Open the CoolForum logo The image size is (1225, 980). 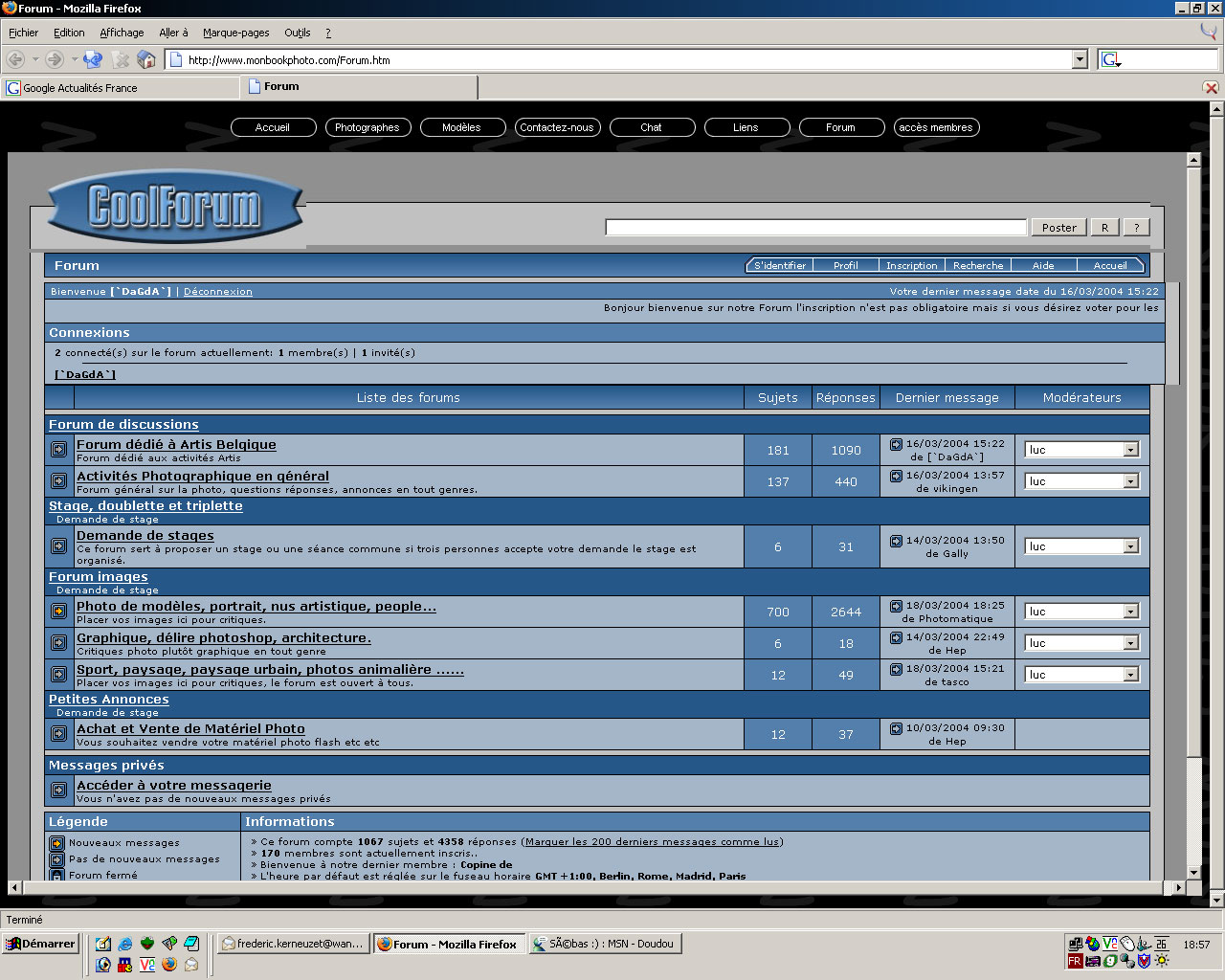(x=175, y=207)
